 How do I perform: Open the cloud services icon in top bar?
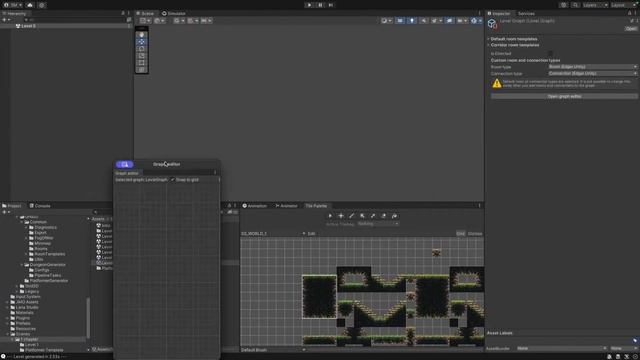[30, 5]
